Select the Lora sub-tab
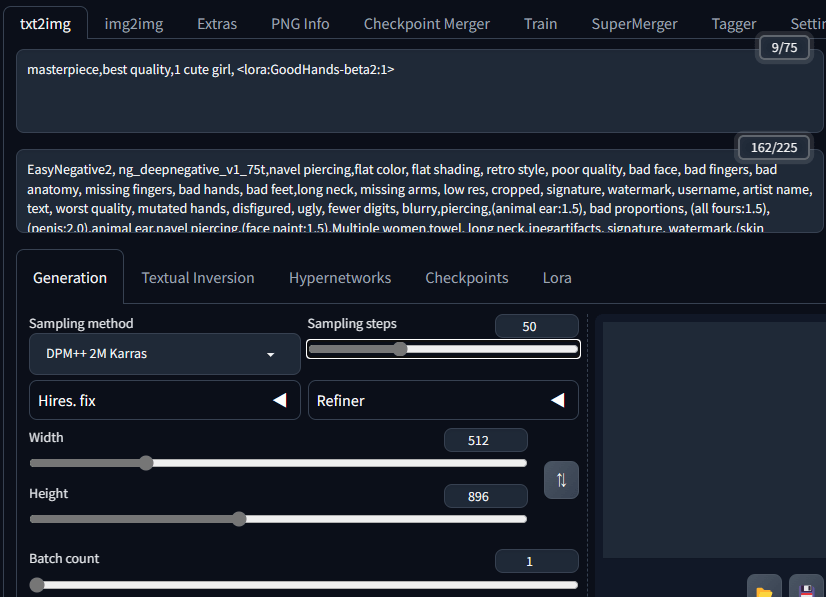826x597 pixels. click(557, 278)
